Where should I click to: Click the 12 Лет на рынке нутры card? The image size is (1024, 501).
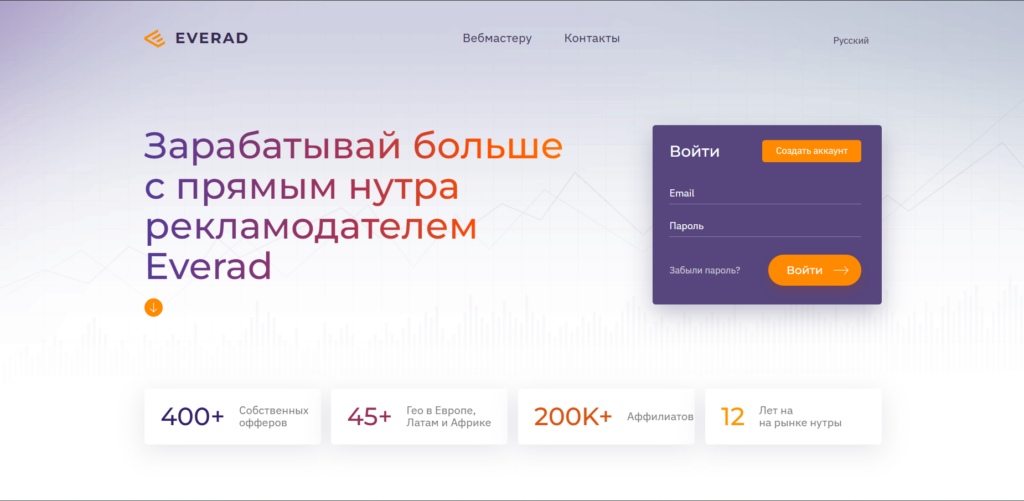tap(793, 417)
